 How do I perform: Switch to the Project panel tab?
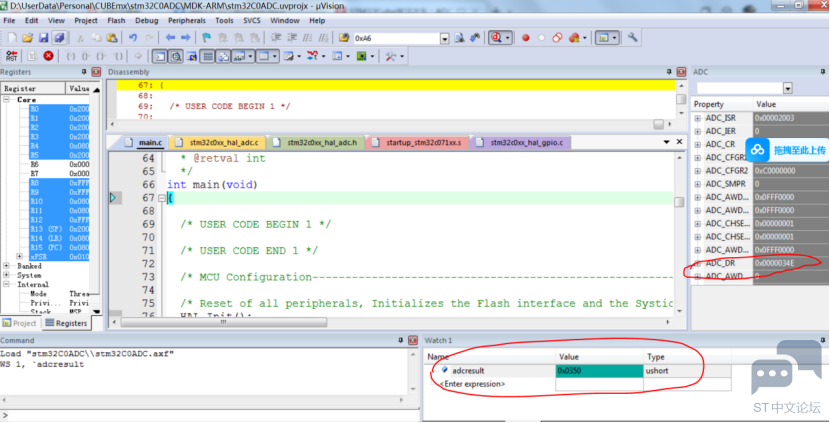(20, 323)
